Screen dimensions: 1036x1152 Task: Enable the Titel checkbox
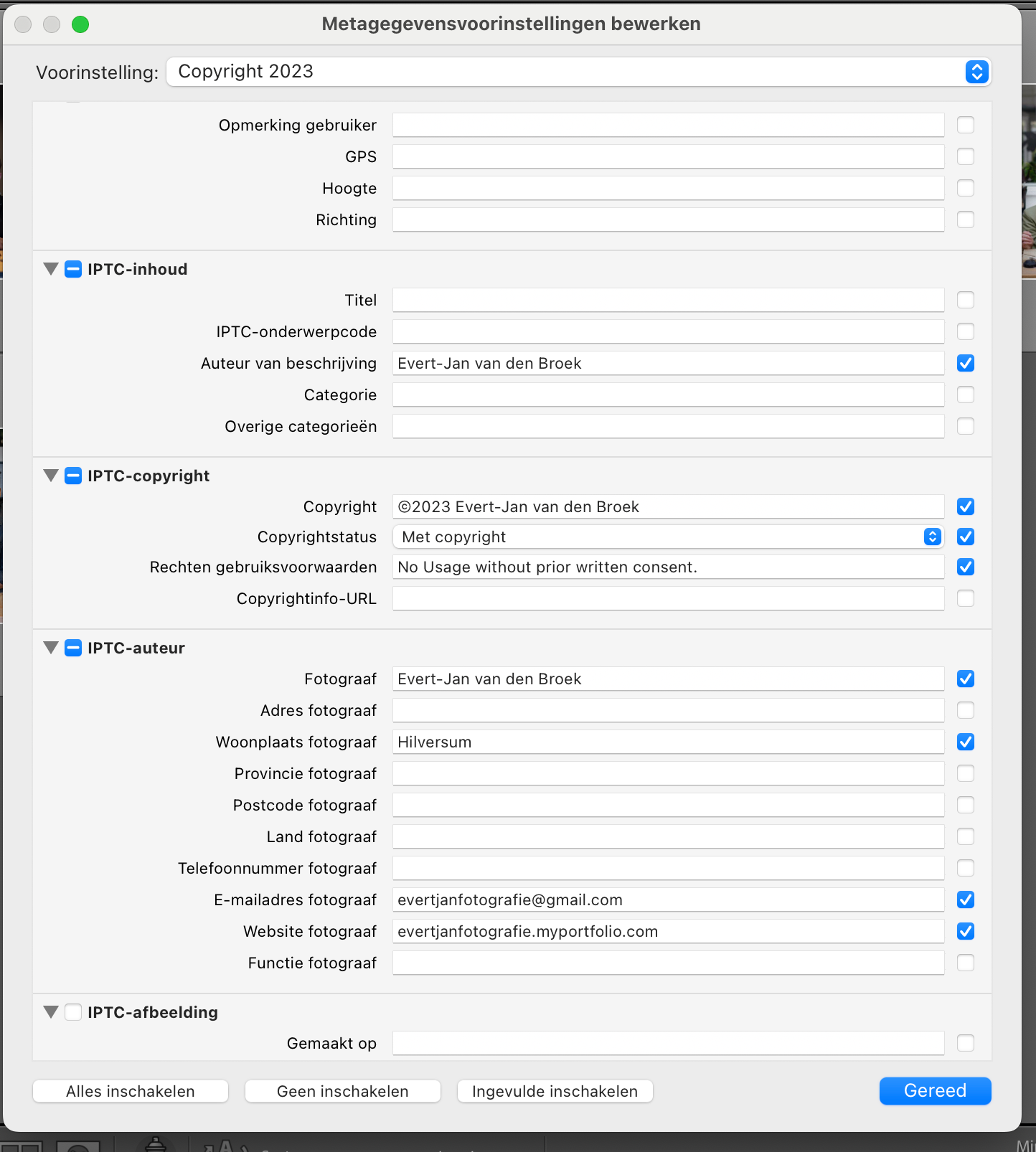[x=966, y=300]
